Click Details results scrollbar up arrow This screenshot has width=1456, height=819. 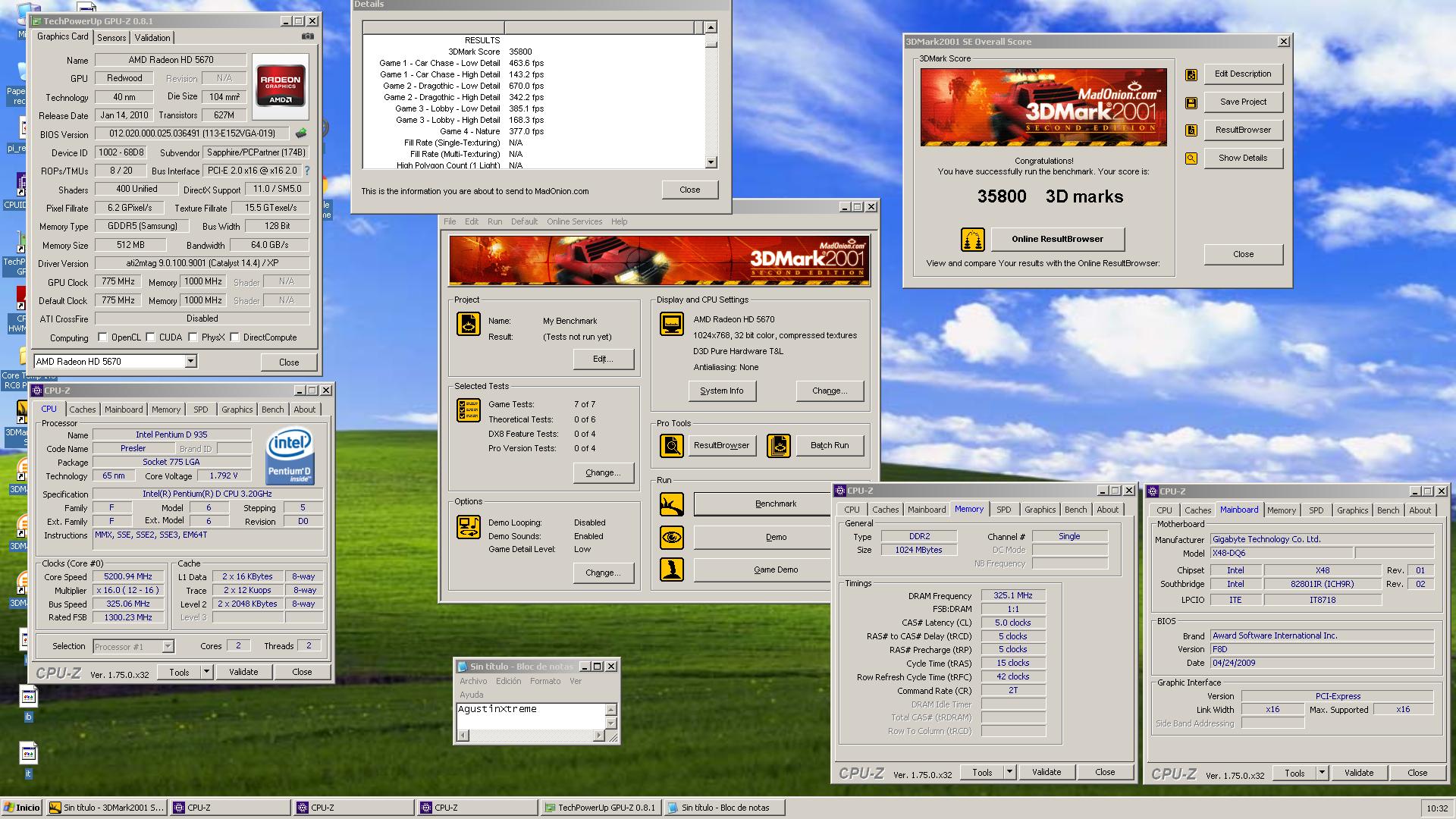click(711, 27)
